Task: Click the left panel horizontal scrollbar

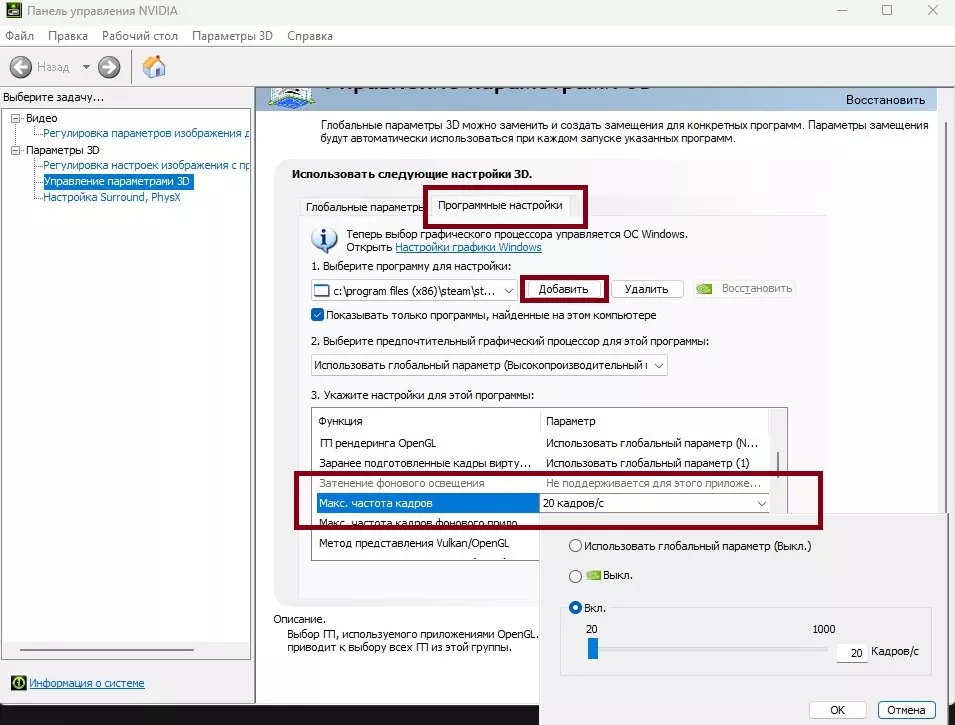Action: (x=107, y=649)
